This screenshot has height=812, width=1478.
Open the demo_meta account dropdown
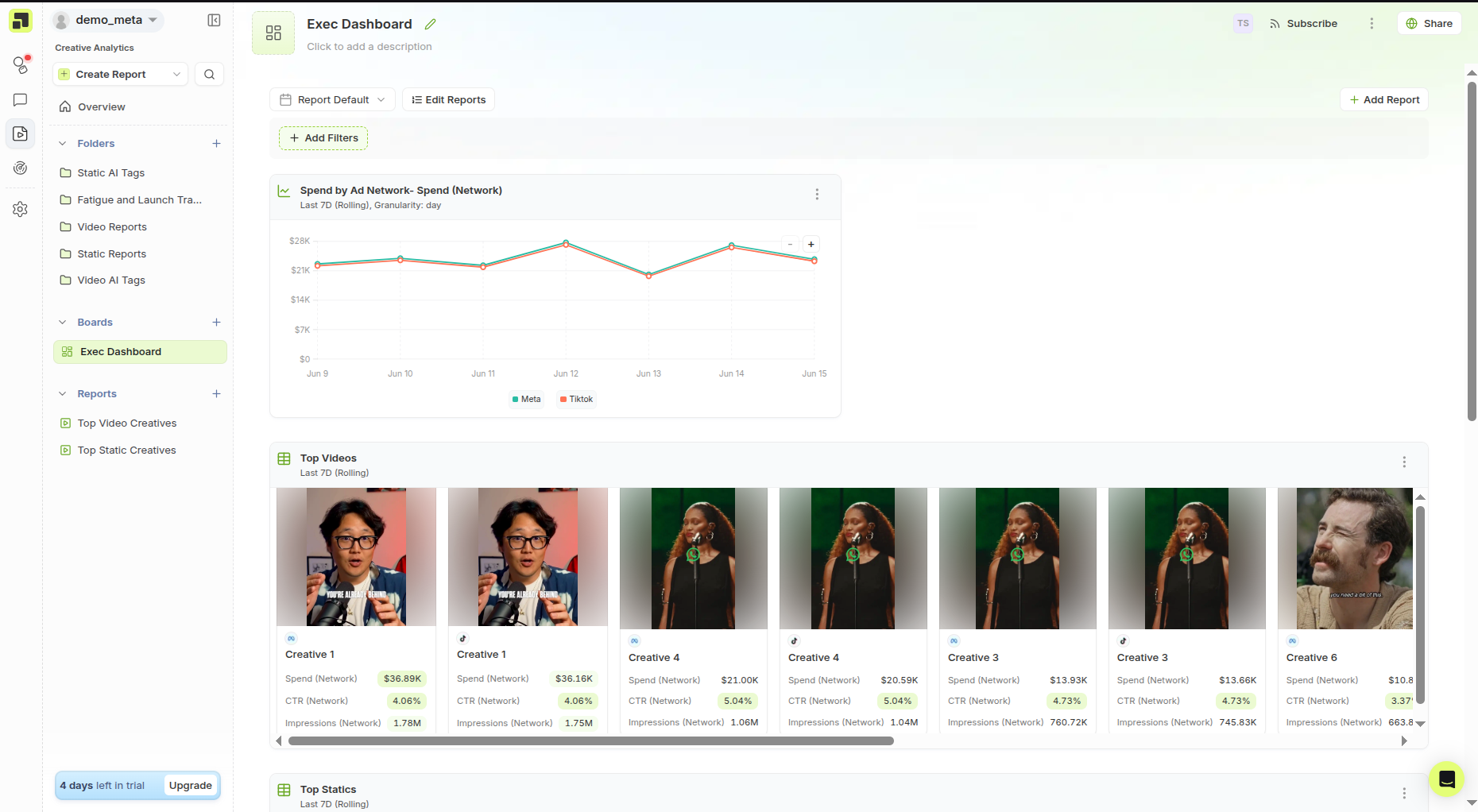point(106,20)
